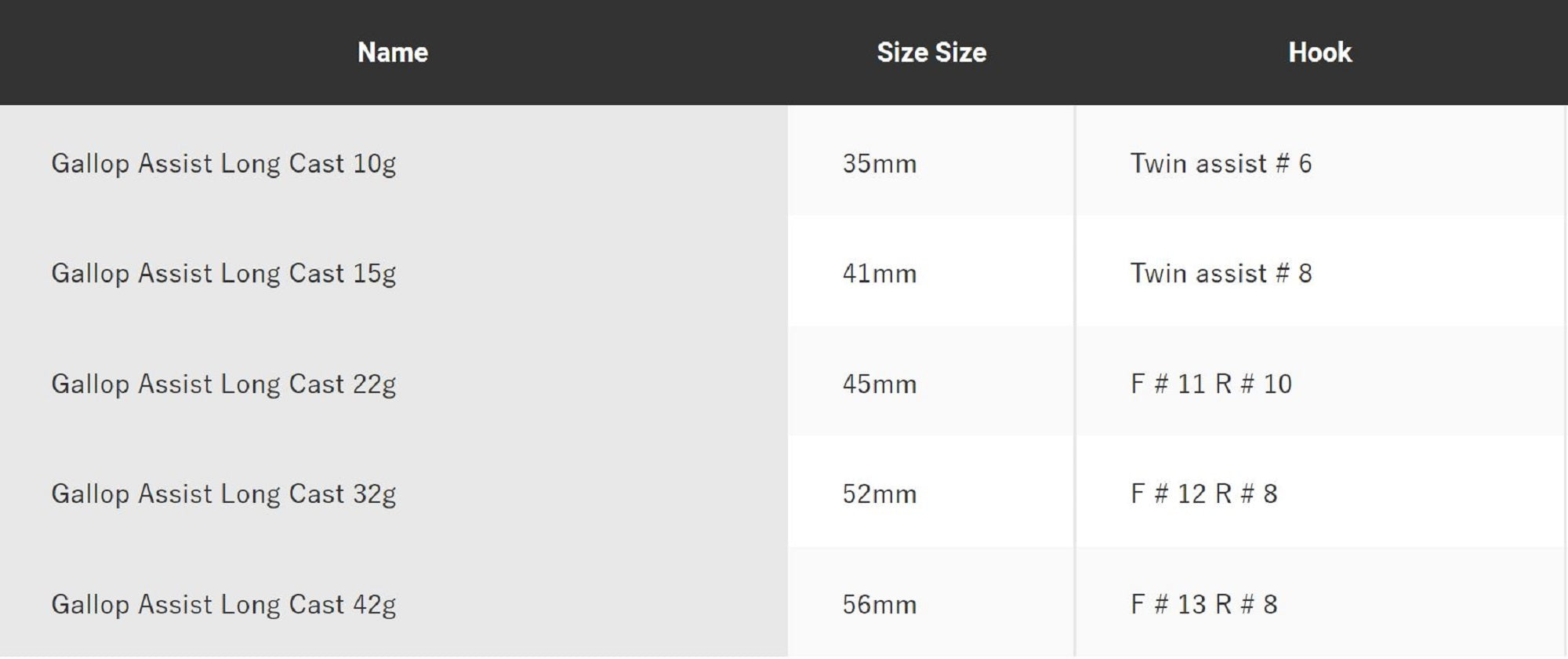The width and height of the screenshot is (1568, 659).
Task: Click the 41mm size cell
Action: pos(880,273)
